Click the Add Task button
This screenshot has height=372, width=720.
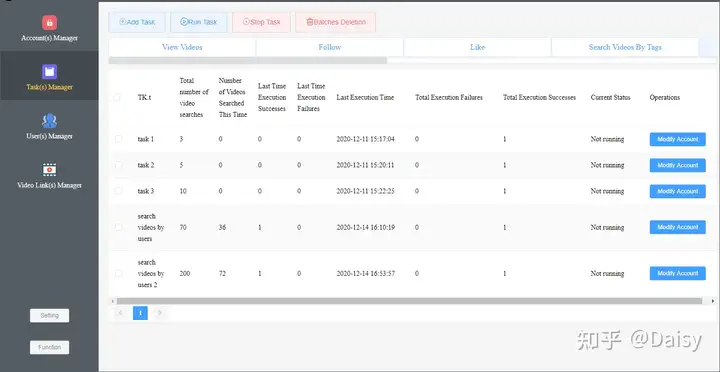[x=137, y=22]
